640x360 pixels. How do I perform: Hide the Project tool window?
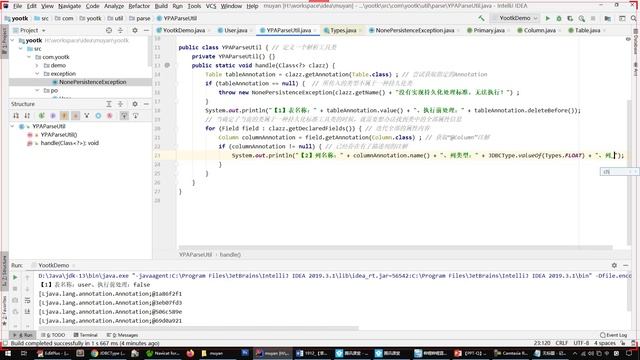pyautogui.click(x=146, y=30)
